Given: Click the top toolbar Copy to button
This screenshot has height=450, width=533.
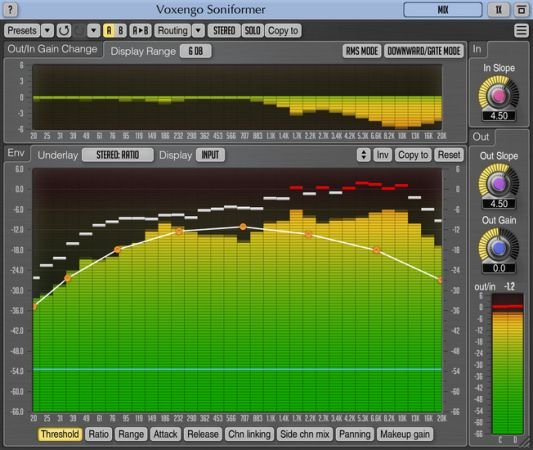Looking at the screenshot, I should pos(283,31).
